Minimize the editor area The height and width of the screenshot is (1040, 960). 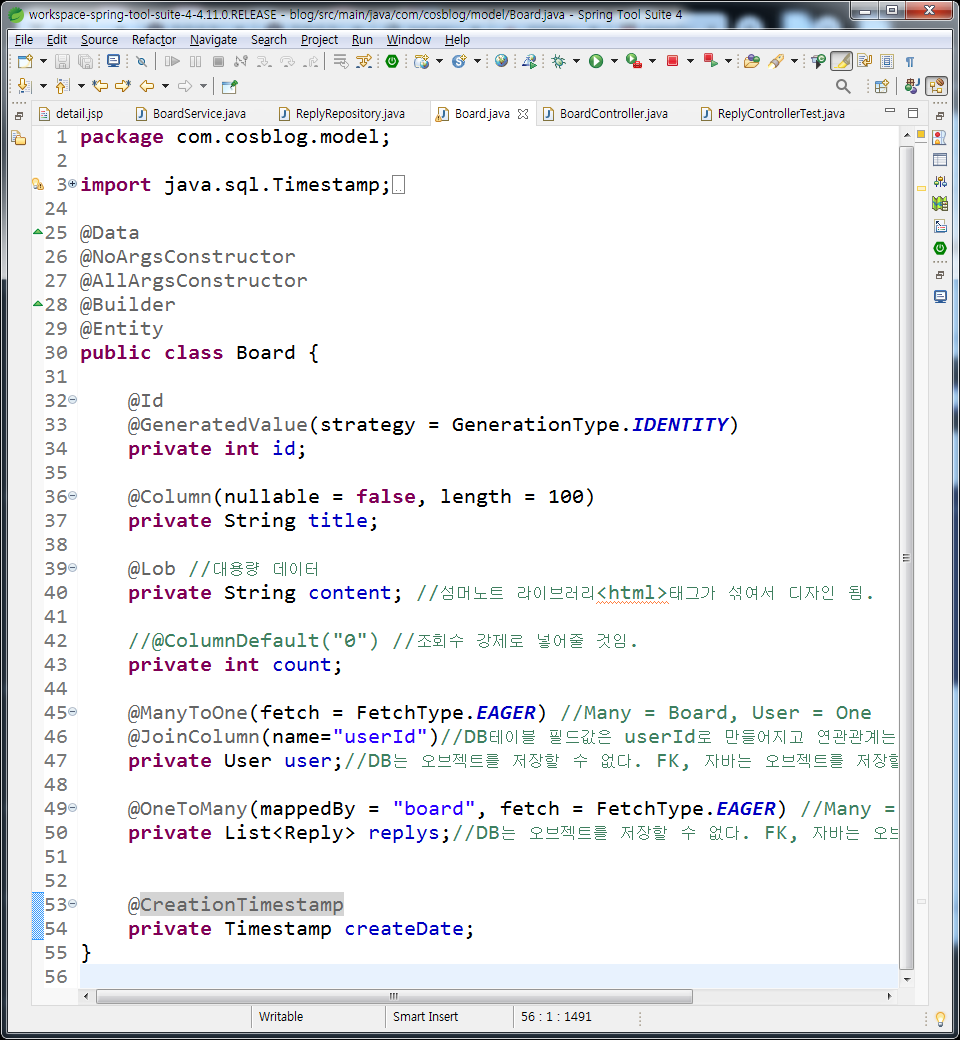890,111
